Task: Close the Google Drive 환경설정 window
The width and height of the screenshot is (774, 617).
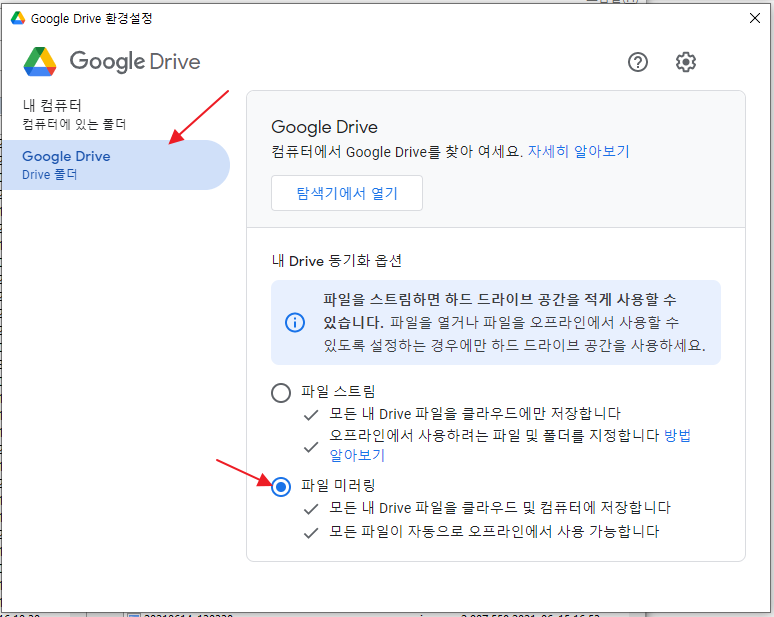Action: click(753, 18)
